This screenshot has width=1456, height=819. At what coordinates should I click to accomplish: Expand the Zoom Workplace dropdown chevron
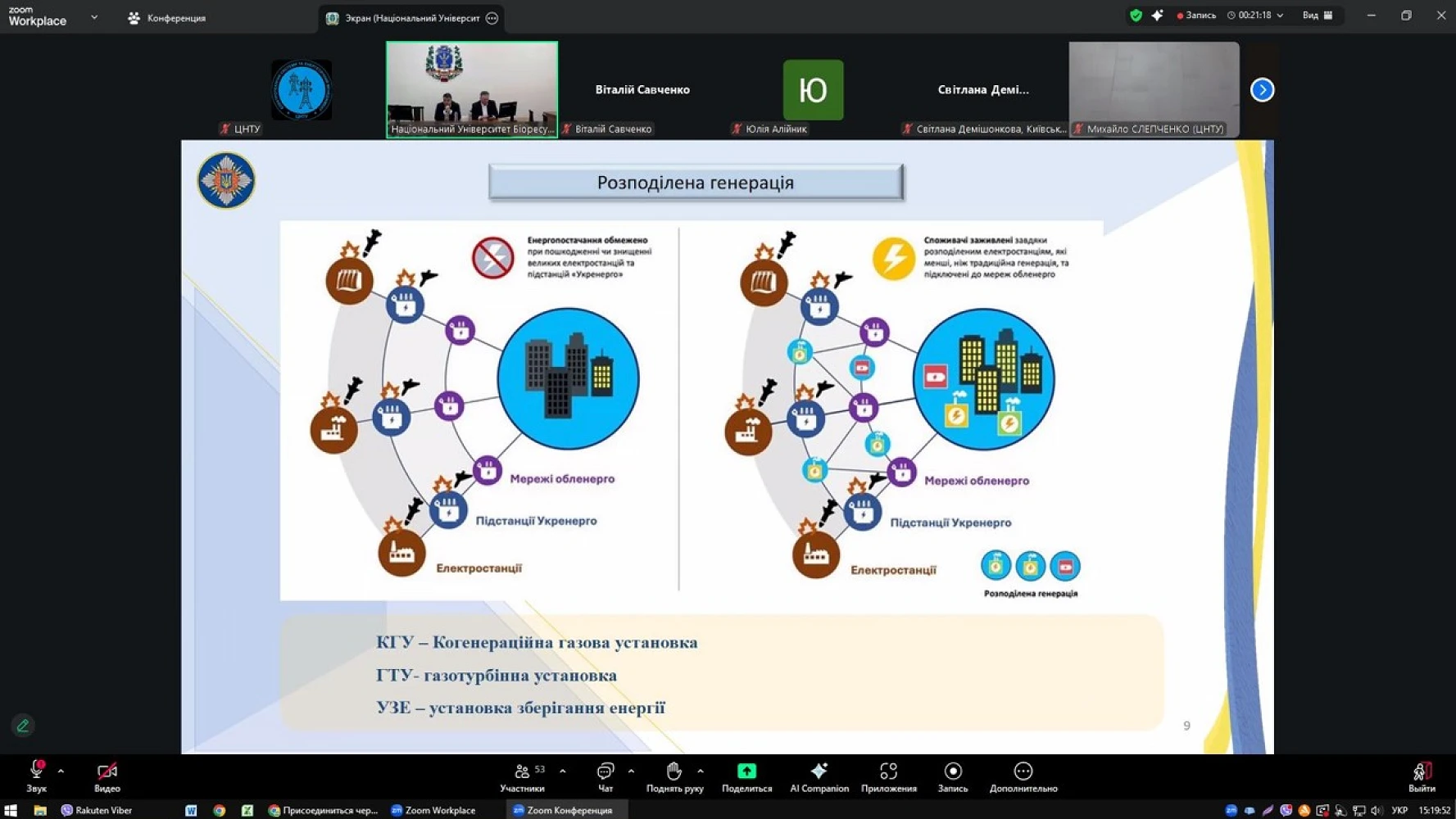94,17
